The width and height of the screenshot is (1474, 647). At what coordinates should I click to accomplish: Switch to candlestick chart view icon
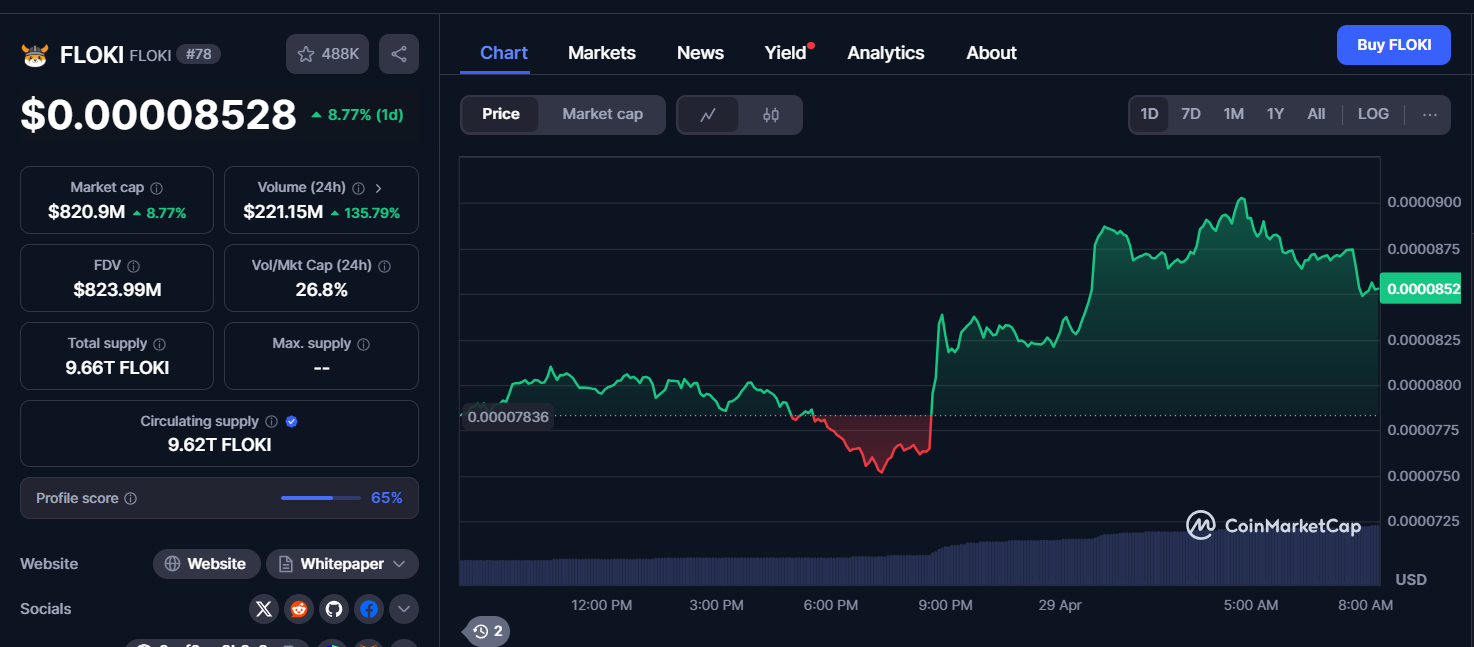(x=770, y=115)
